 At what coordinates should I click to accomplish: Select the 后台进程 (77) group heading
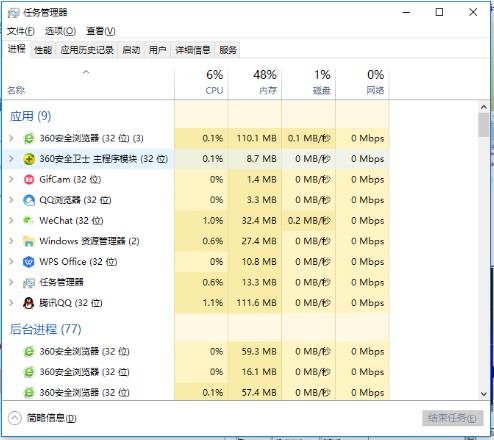pos(45,329)
